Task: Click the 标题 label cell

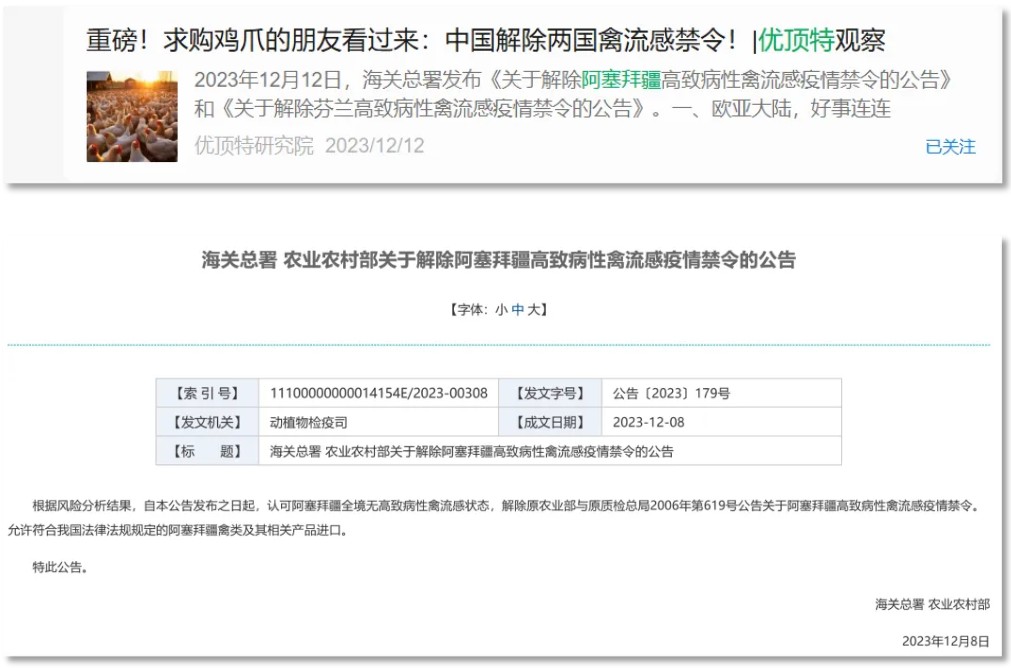Action: [x=208, y=451]
